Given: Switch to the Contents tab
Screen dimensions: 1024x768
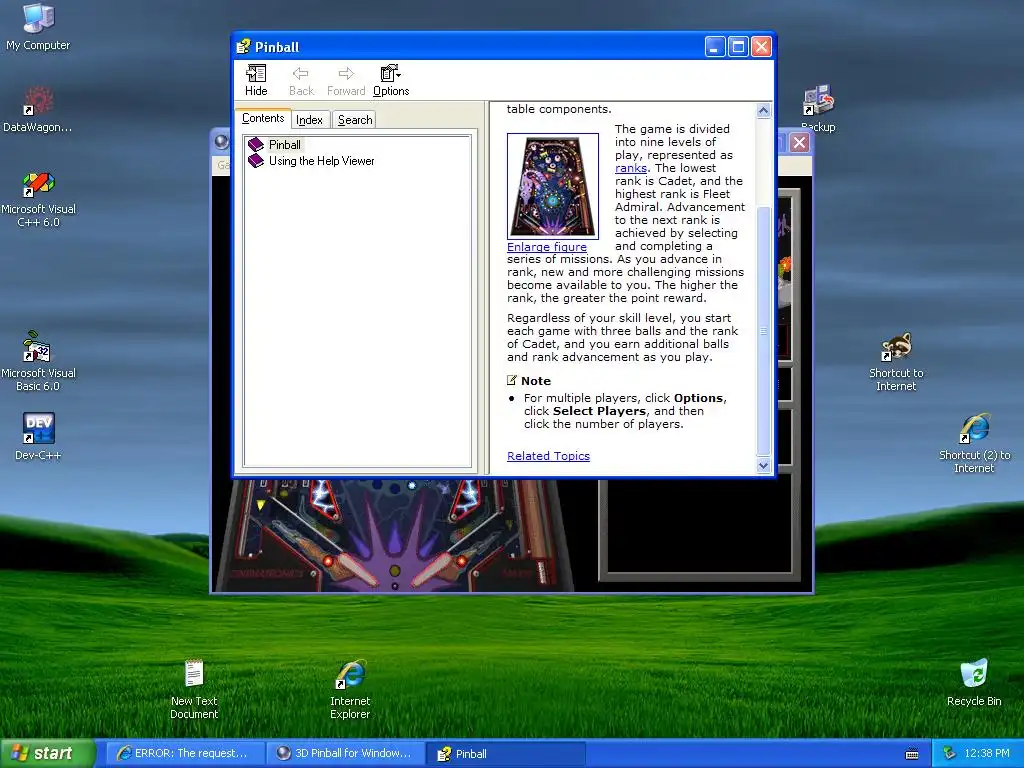Looking at the screenshot, I should pos(263,118).
